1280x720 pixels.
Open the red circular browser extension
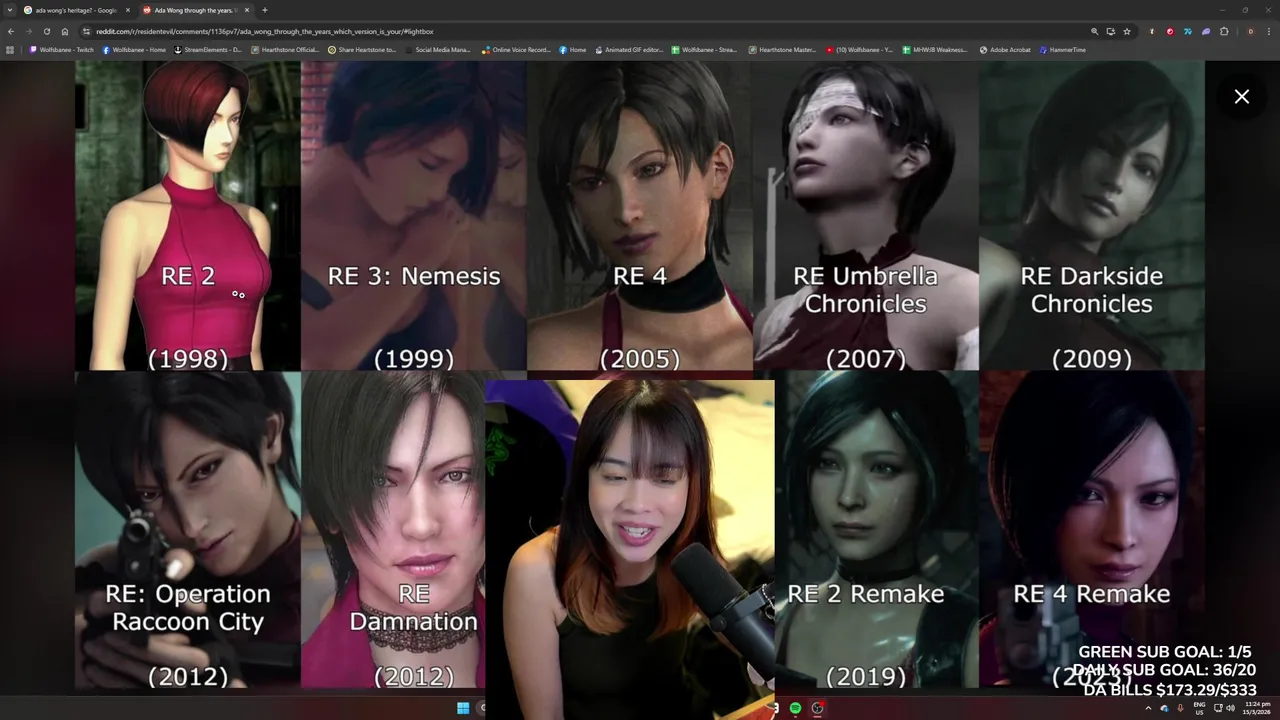point(1170,31)
